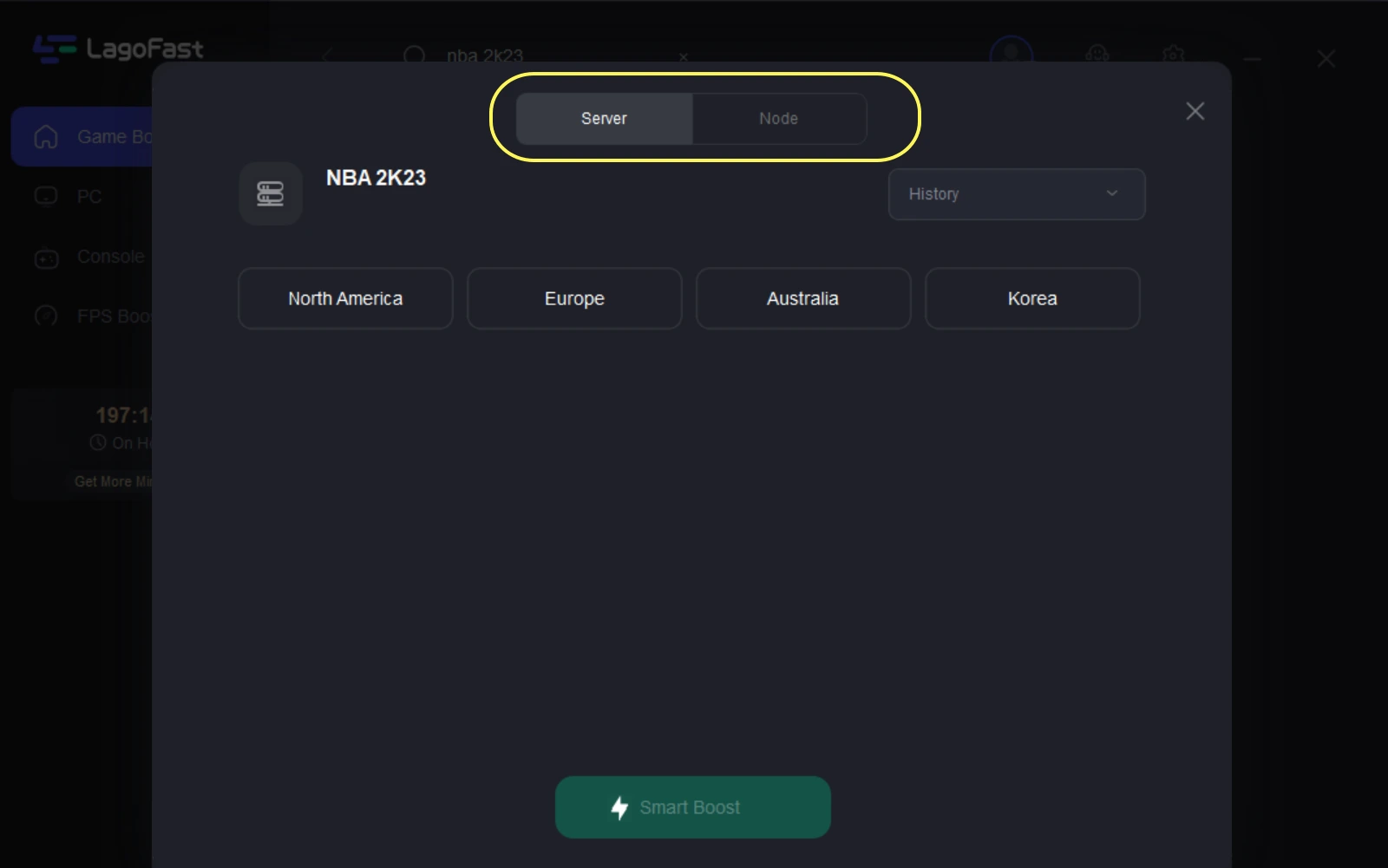Click the Console gamepad icon in sidebar
Viewport: 1388px width, 868px height.
(x=46, y=258)
